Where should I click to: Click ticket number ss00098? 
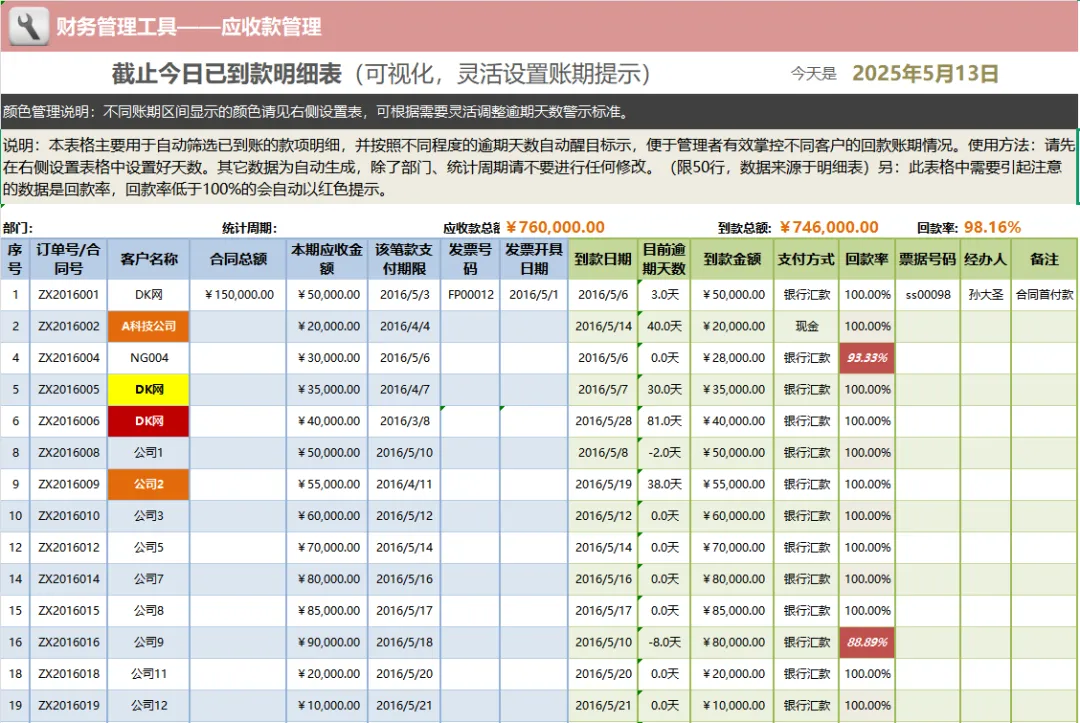point(928,295)
